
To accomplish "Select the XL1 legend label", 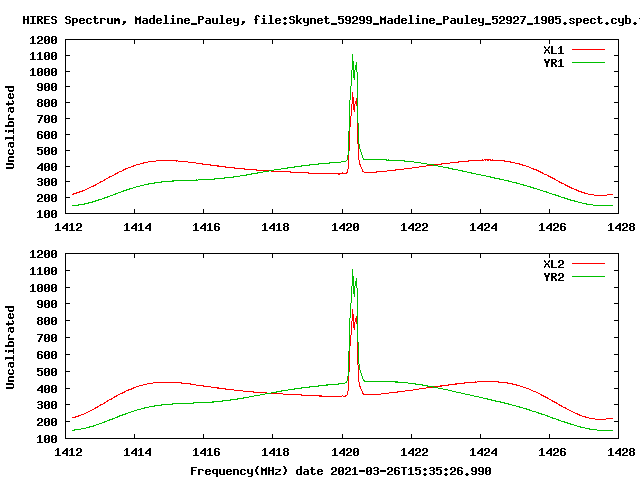I will (553, 50).
